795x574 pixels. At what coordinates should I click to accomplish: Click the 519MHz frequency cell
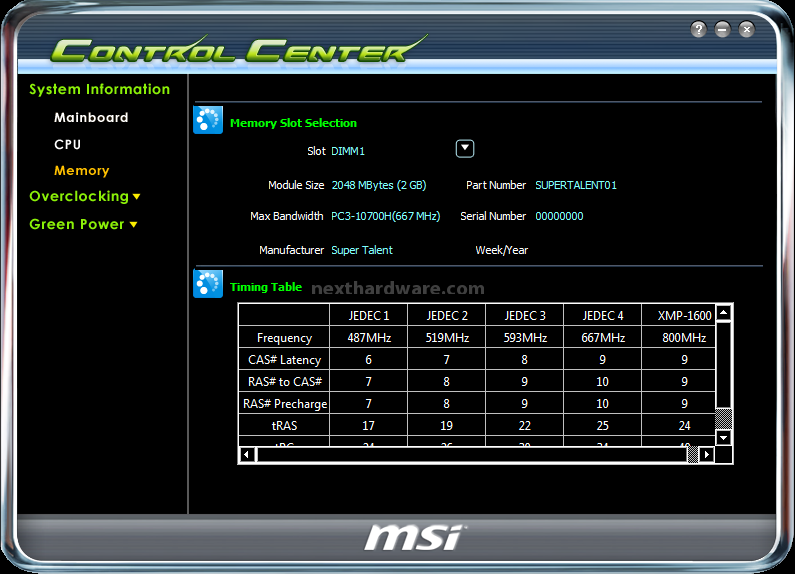point(447,338)
